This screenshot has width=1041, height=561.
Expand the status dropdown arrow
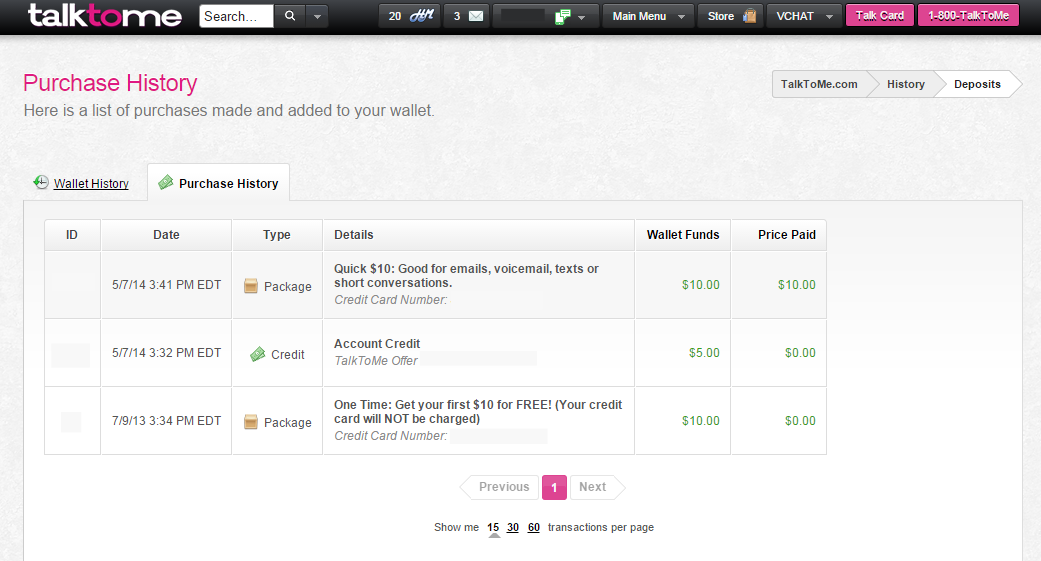(582, 17)
